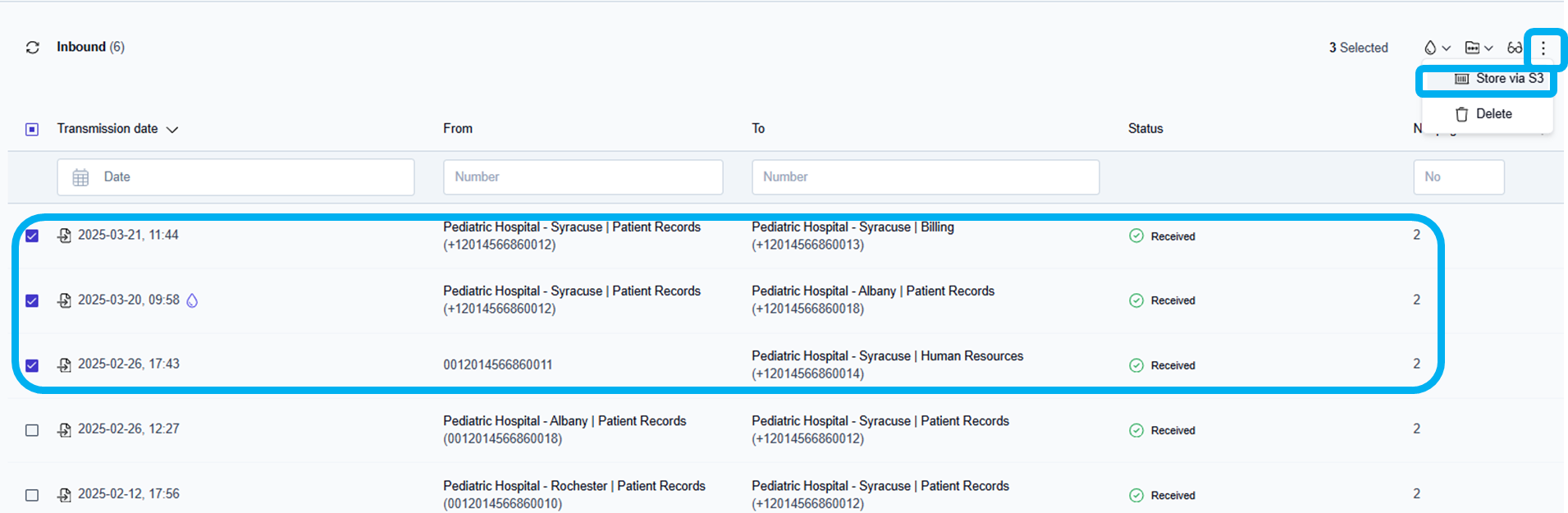
Task: Uncheck the 2025-03-21, 11:44 fax row
Action: pyautogui.click(x=32, y=236)
